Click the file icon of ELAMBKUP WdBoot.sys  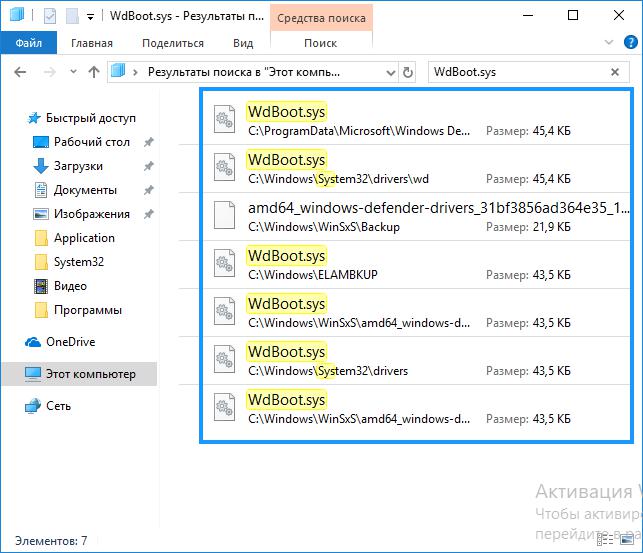(224, 263)
